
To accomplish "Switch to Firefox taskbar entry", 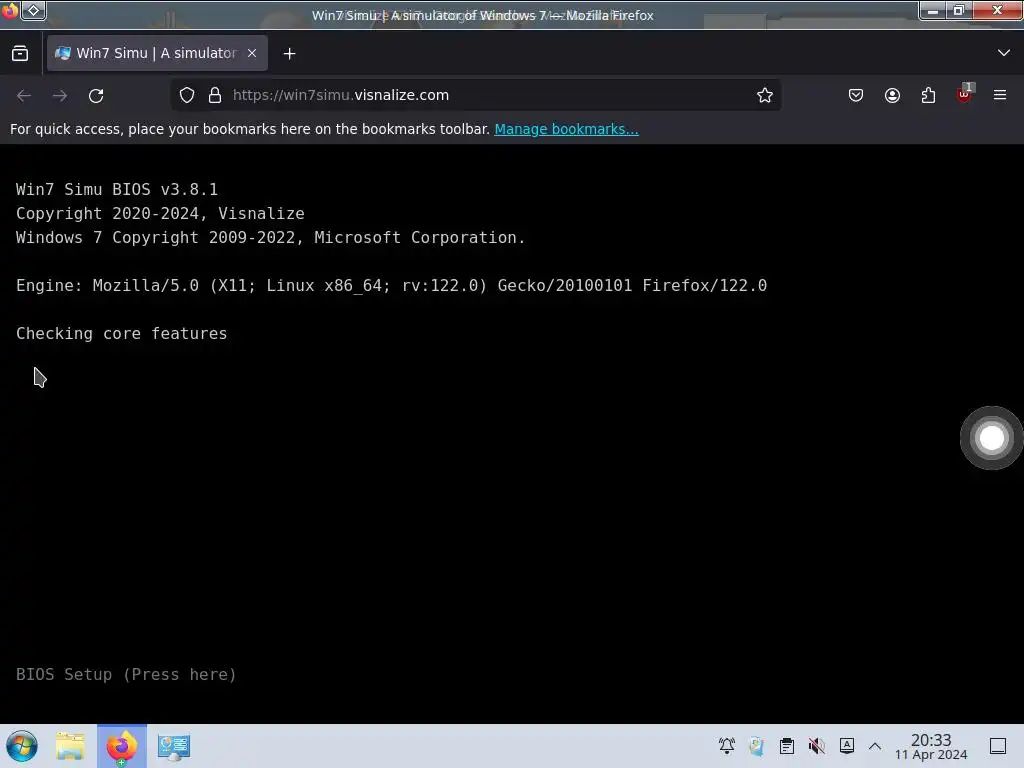I will point(122,746).
